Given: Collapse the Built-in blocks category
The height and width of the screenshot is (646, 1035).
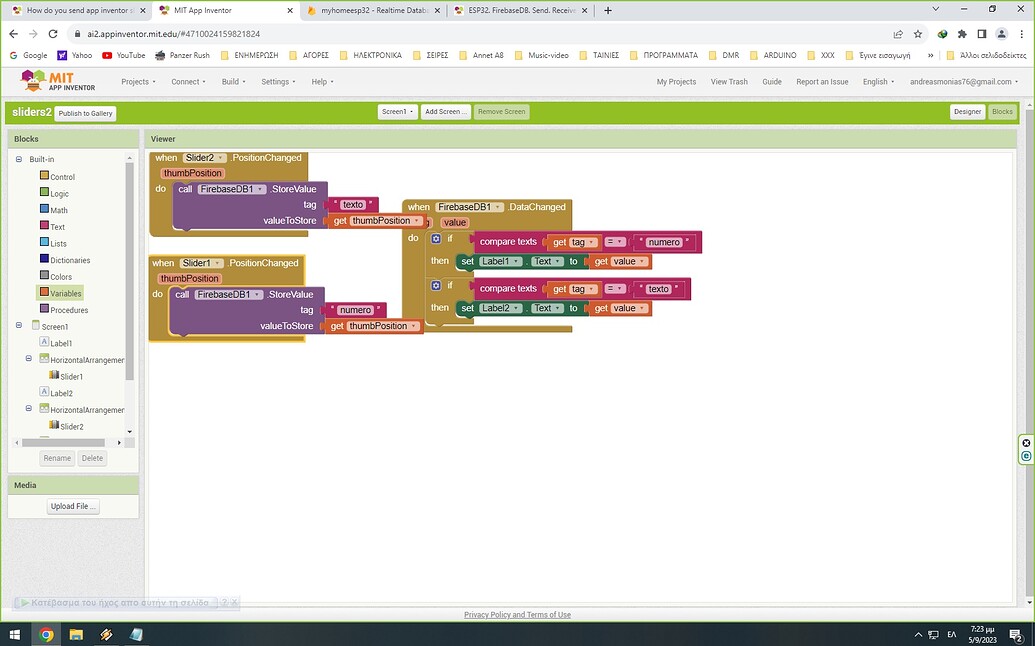Looking at the screenshot, I should pyautogui.click(x=18, y=159).
